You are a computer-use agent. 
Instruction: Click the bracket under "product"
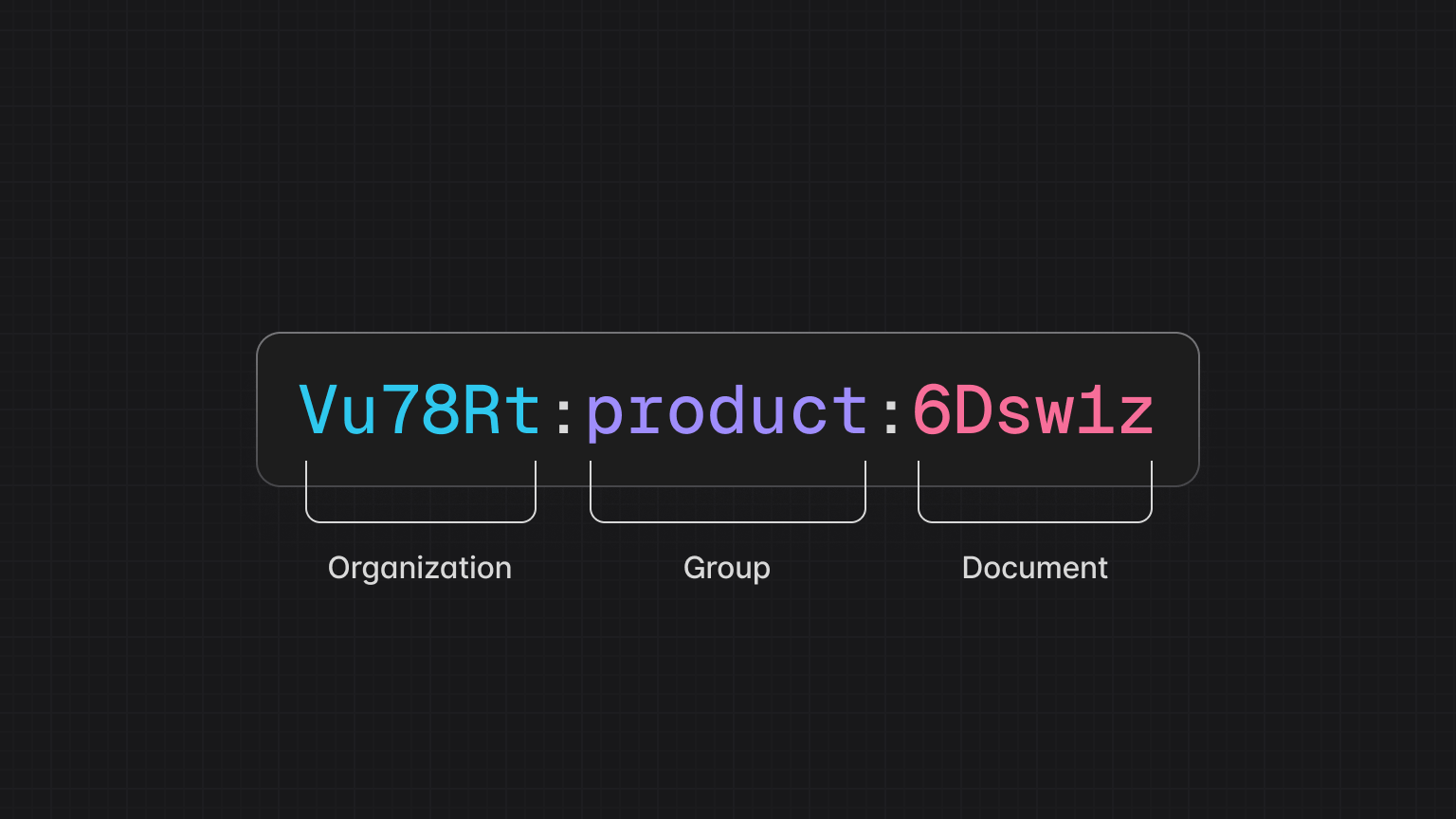tap(727, 520)
